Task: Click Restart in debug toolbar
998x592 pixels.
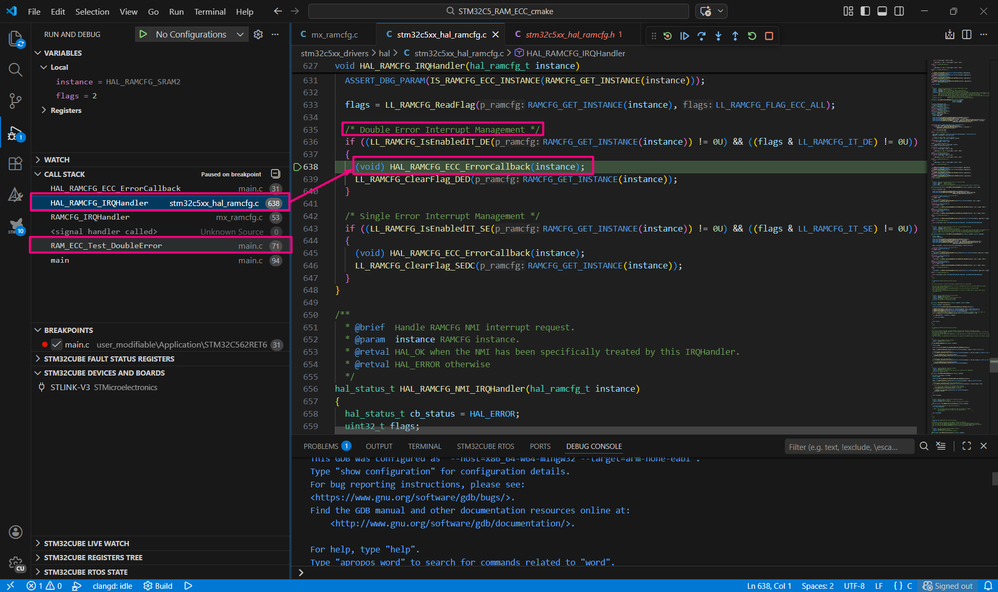Action: (x=752, y=36)
